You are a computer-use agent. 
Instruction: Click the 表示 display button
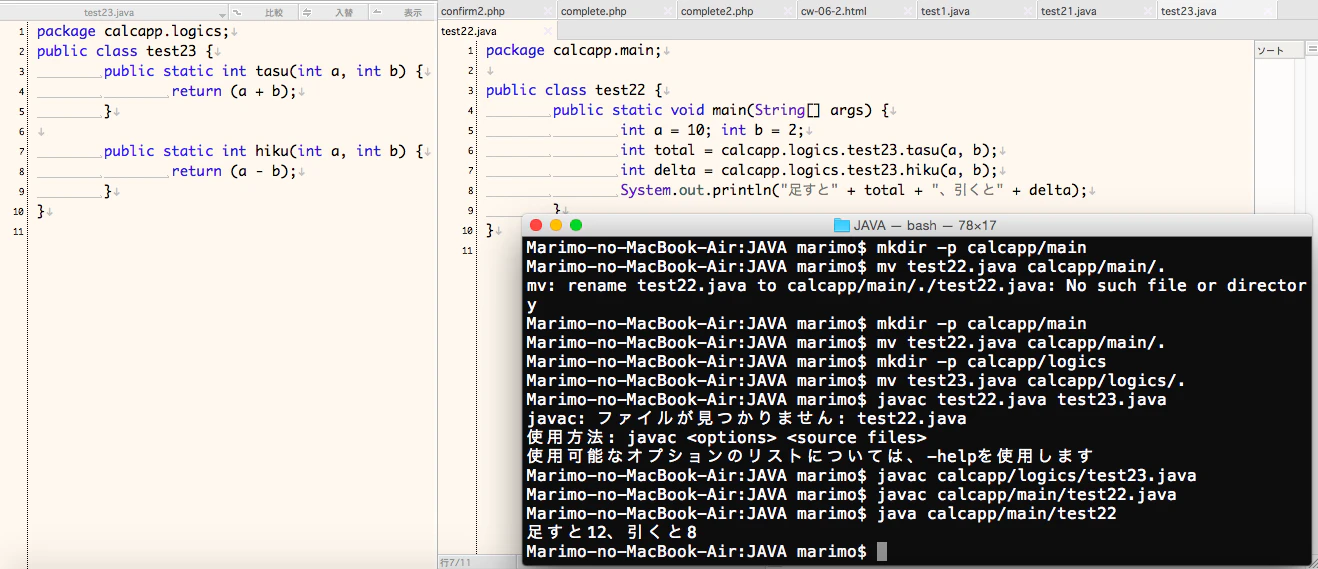pos(402,13)
